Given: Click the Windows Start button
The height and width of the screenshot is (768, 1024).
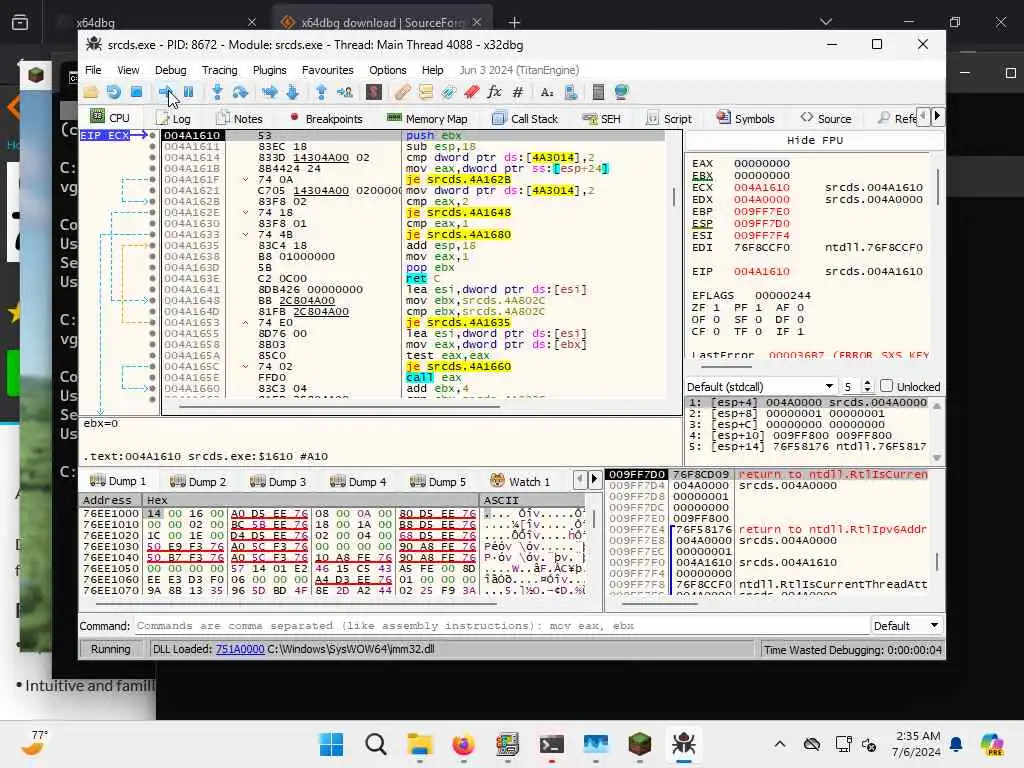Looking at the screenshot, I should tap(331, 744).
